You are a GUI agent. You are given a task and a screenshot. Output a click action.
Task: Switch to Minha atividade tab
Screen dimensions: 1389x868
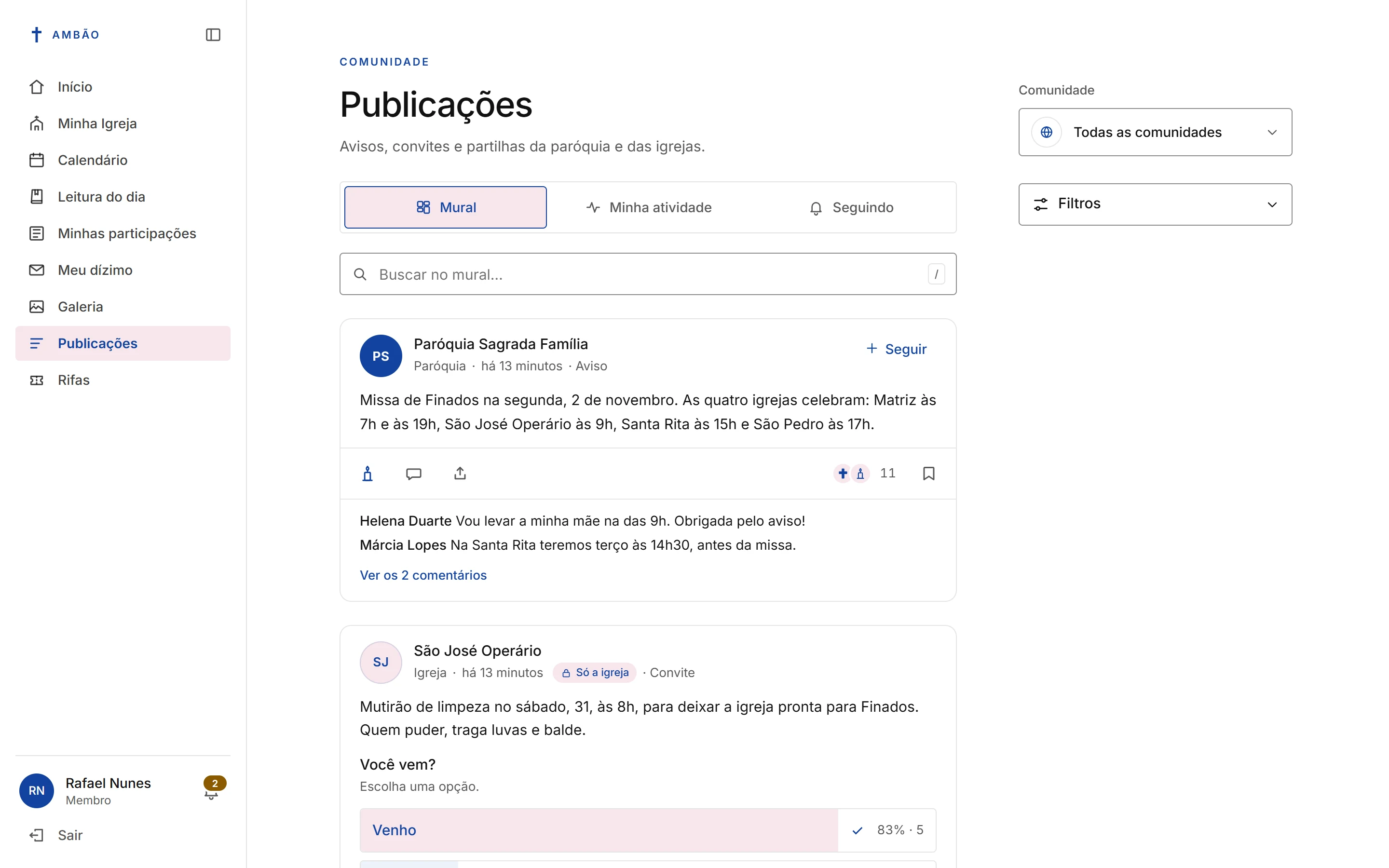click(649, 207)
